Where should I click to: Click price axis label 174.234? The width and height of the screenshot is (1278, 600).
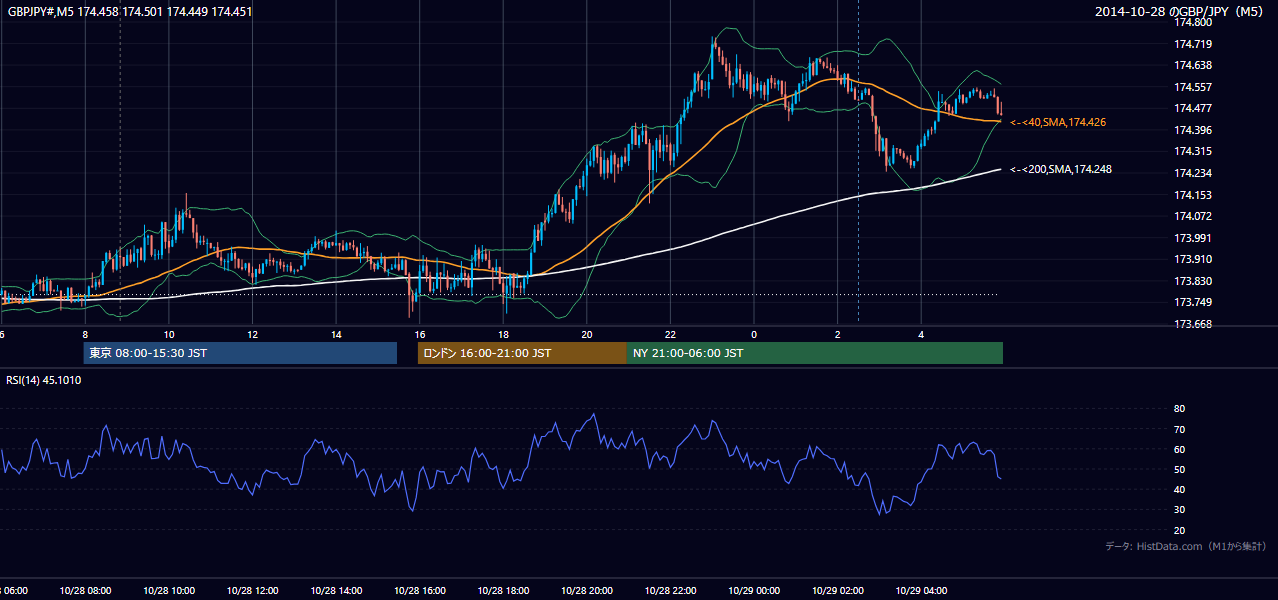[x=1193, y=173]
